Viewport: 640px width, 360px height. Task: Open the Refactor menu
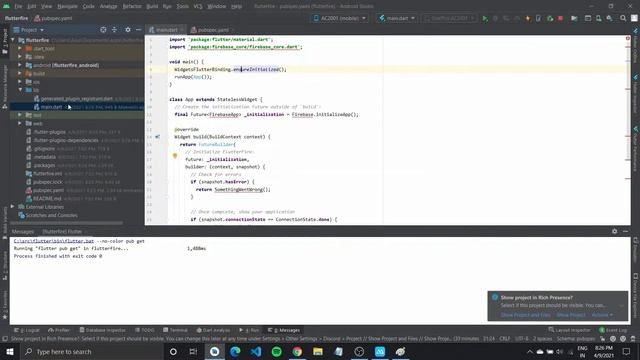132,6
